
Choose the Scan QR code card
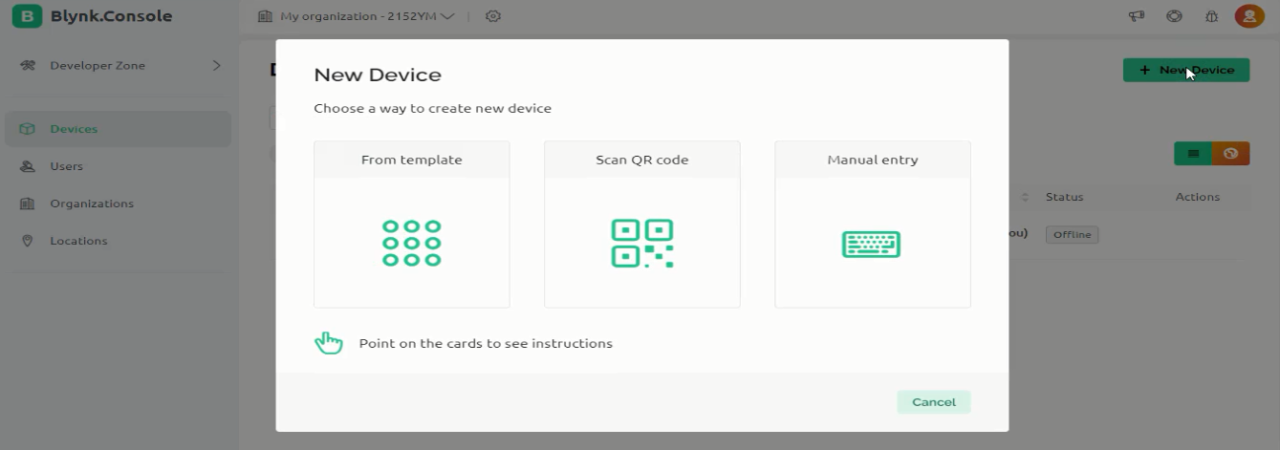[642, 224]
